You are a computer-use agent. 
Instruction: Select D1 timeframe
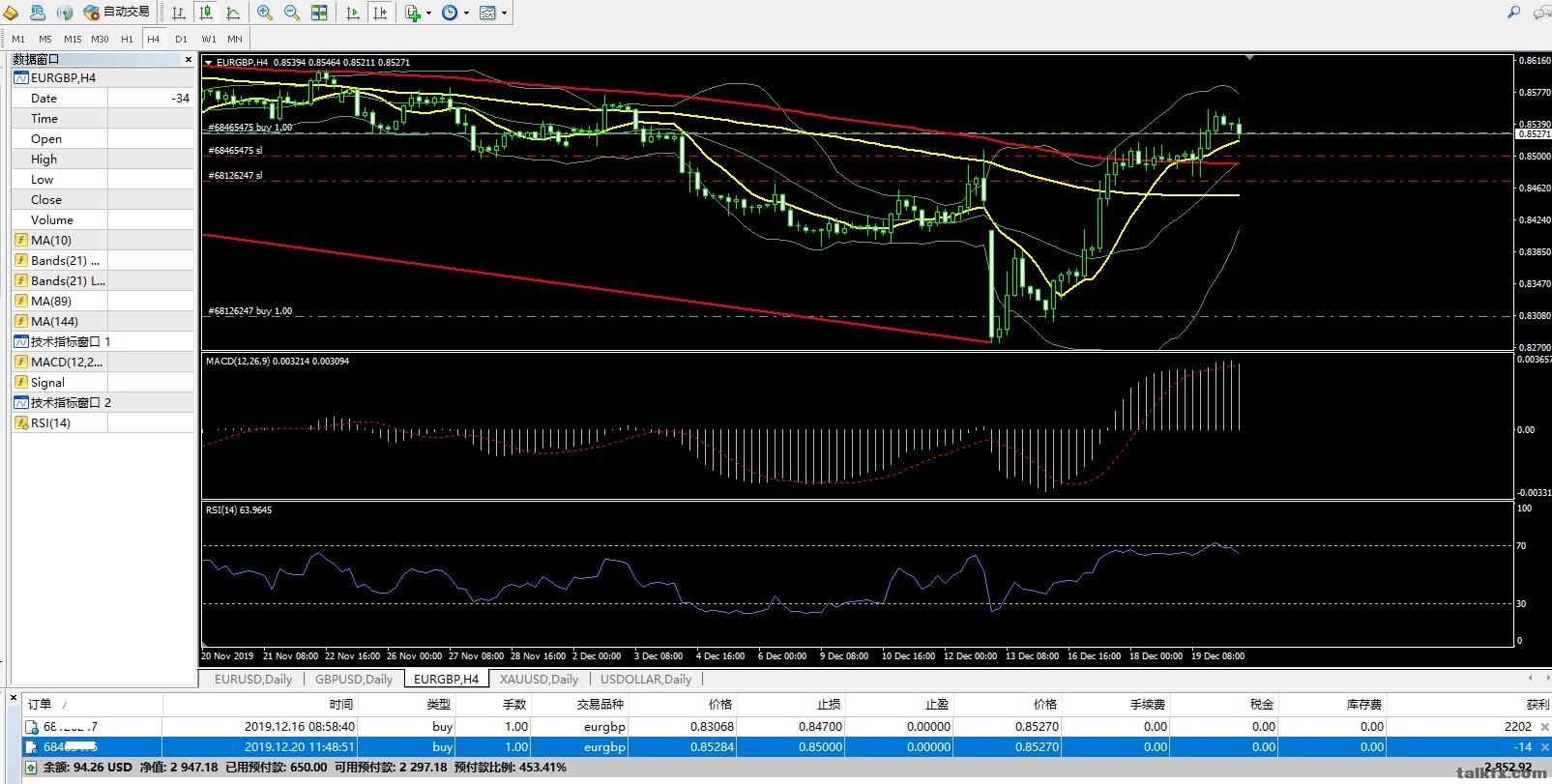[181, 39]
